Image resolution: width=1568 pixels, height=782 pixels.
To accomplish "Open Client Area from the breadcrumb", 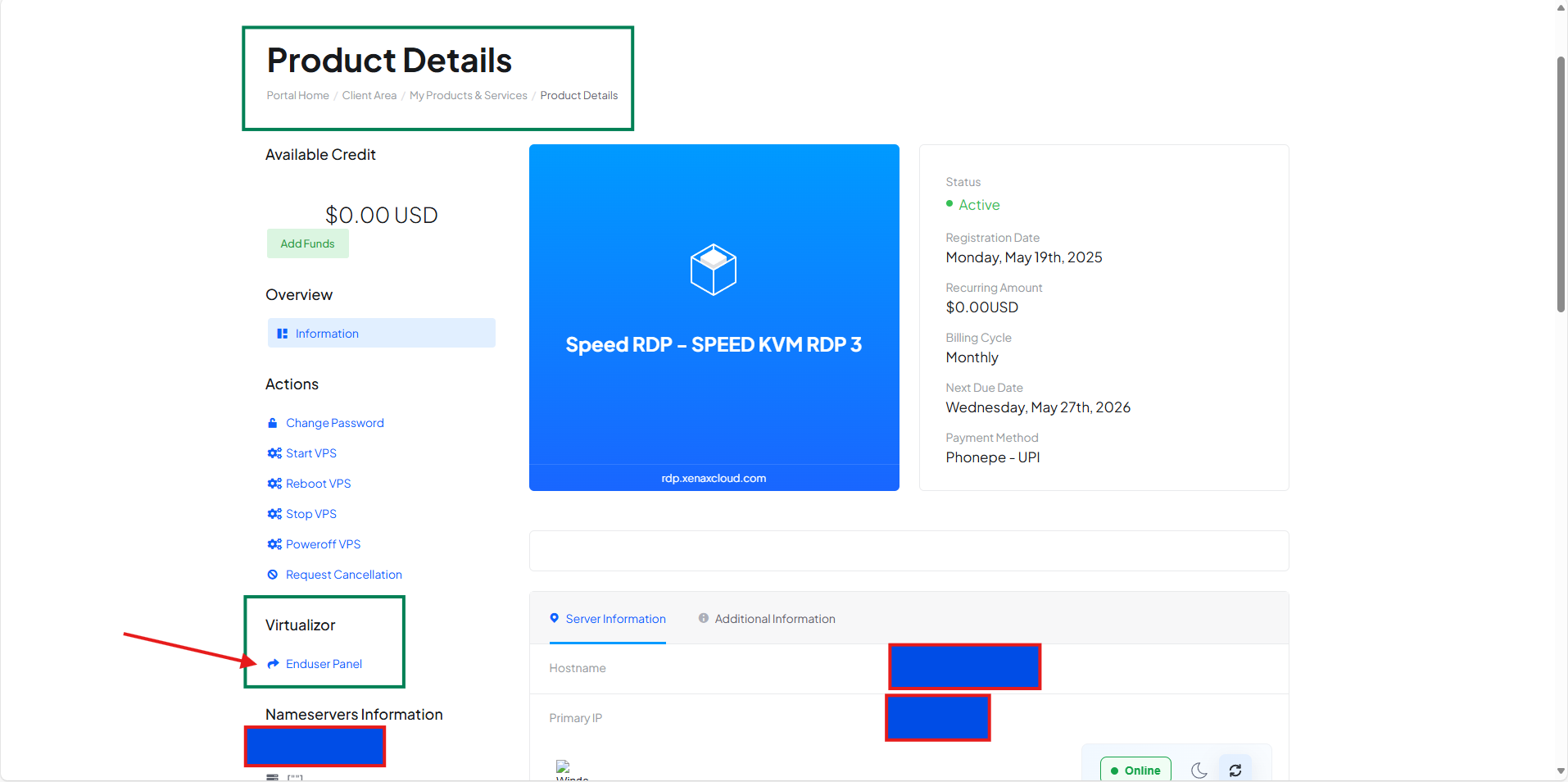I will 369,96.
